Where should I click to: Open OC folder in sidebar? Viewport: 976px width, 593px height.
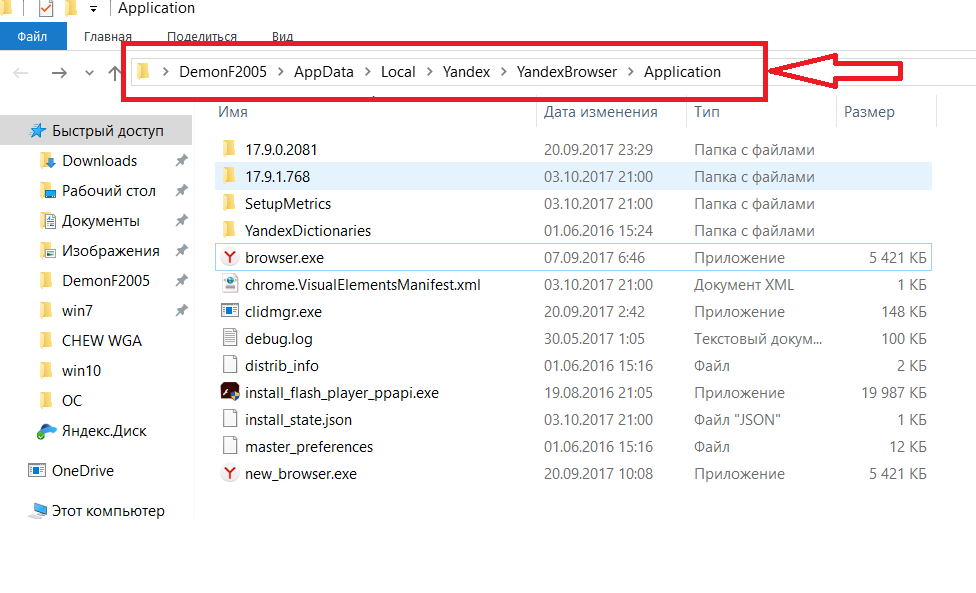(72, 401)
